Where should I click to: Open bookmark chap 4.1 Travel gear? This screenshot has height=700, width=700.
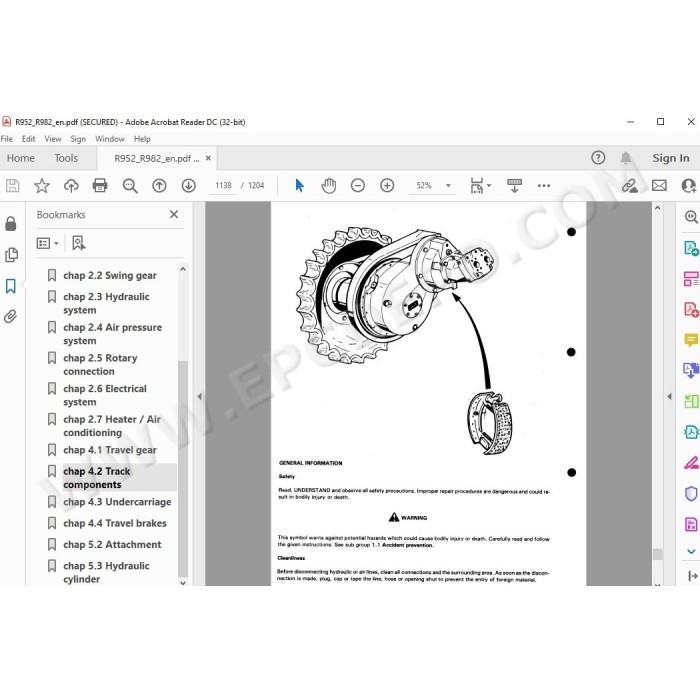[x=110, y=450]
